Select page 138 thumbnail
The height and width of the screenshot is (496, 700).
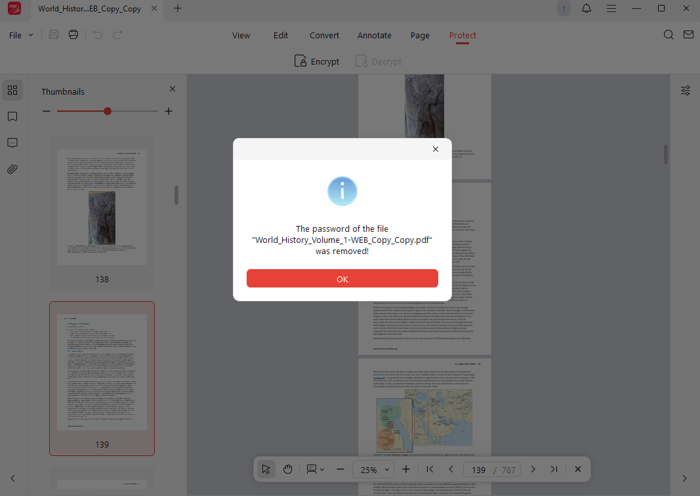(102, 213)
